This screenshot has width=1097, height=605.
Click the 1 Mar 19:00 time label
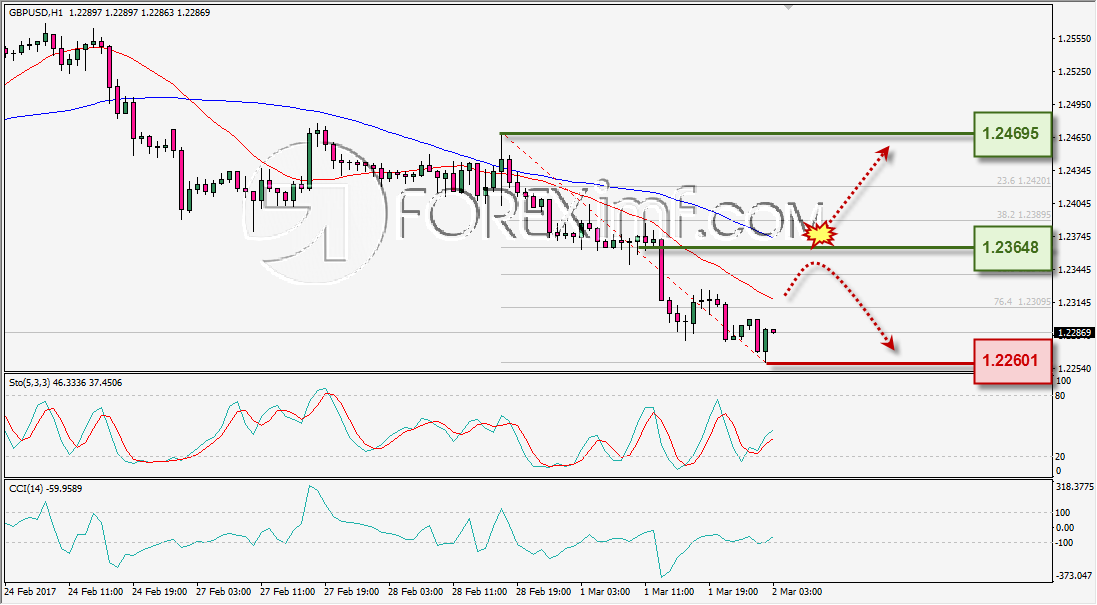(x=732, y=592)
